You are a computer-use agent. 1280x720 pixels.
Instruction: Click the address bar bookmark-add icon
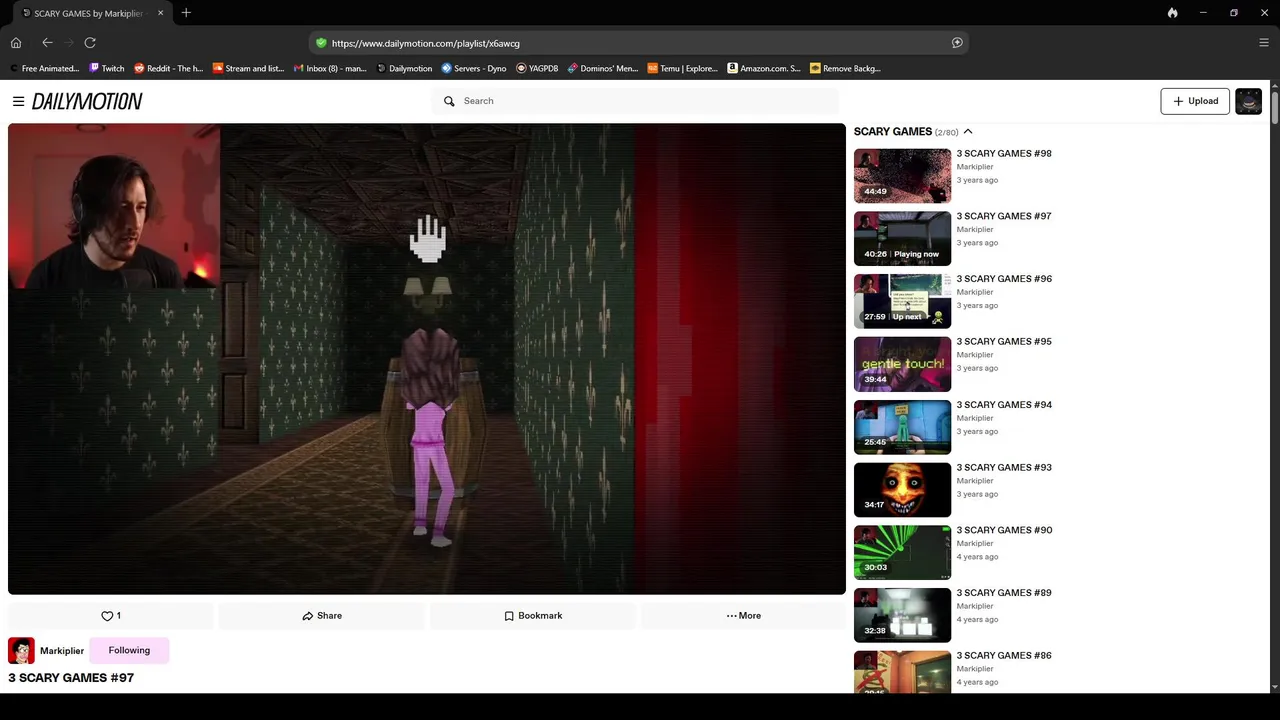[x=957, y=43]
